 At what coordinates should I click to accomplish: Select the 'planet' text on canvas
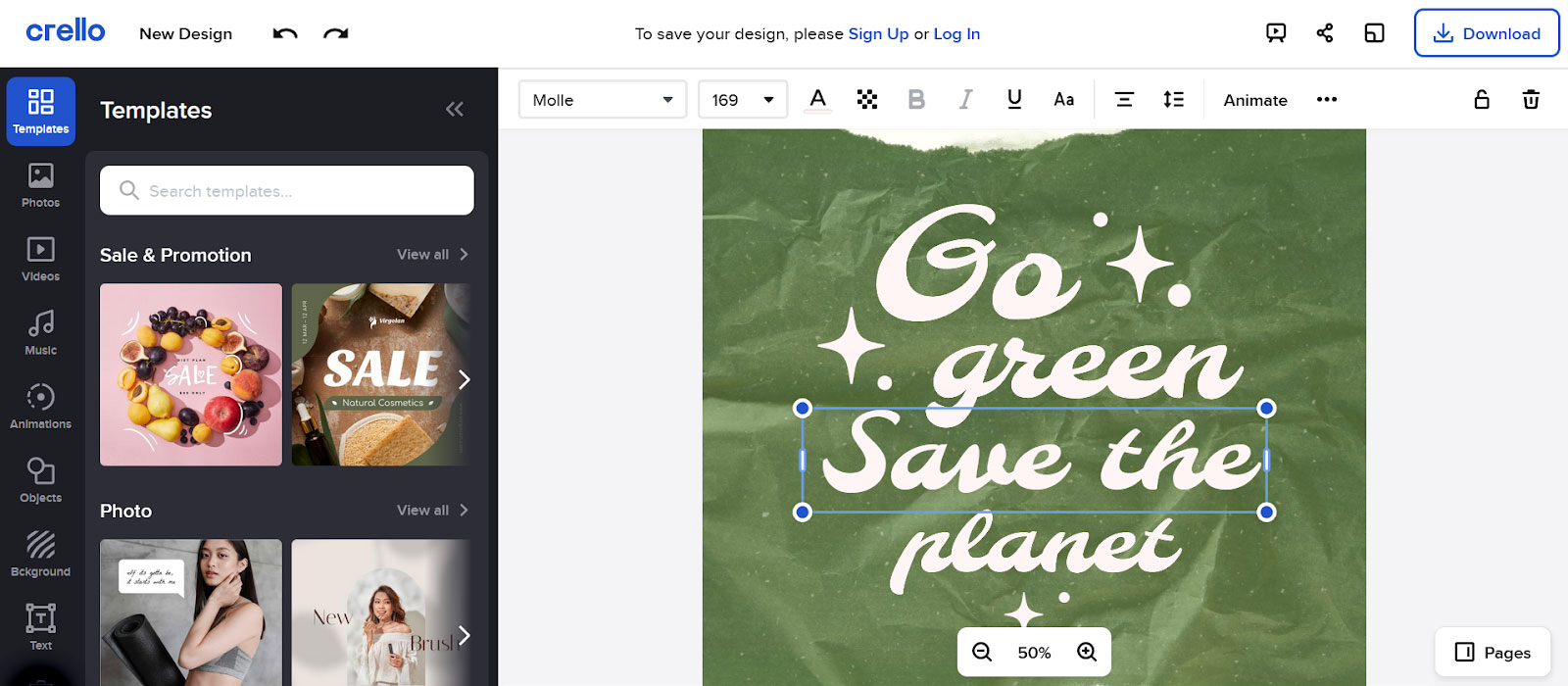[1036, 551]
